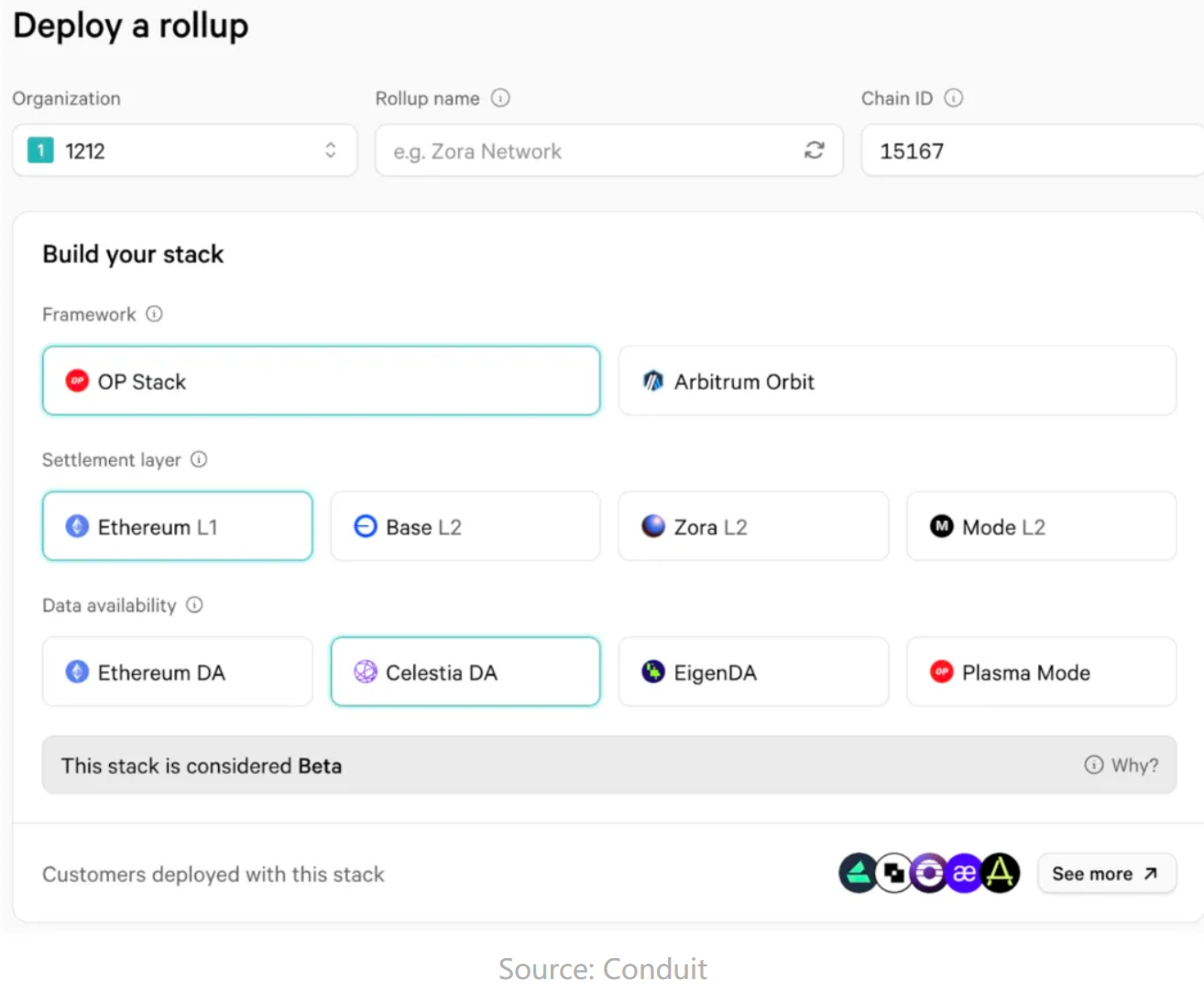Select EigenDA data availability

(x=753, y=672)
